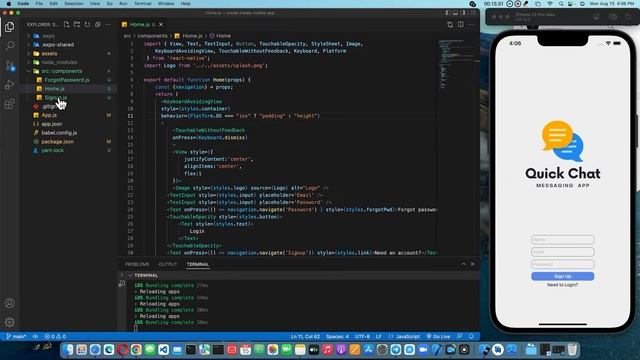
Task: Open Signup.js in the Explorer
Action: tap(56, 98)
